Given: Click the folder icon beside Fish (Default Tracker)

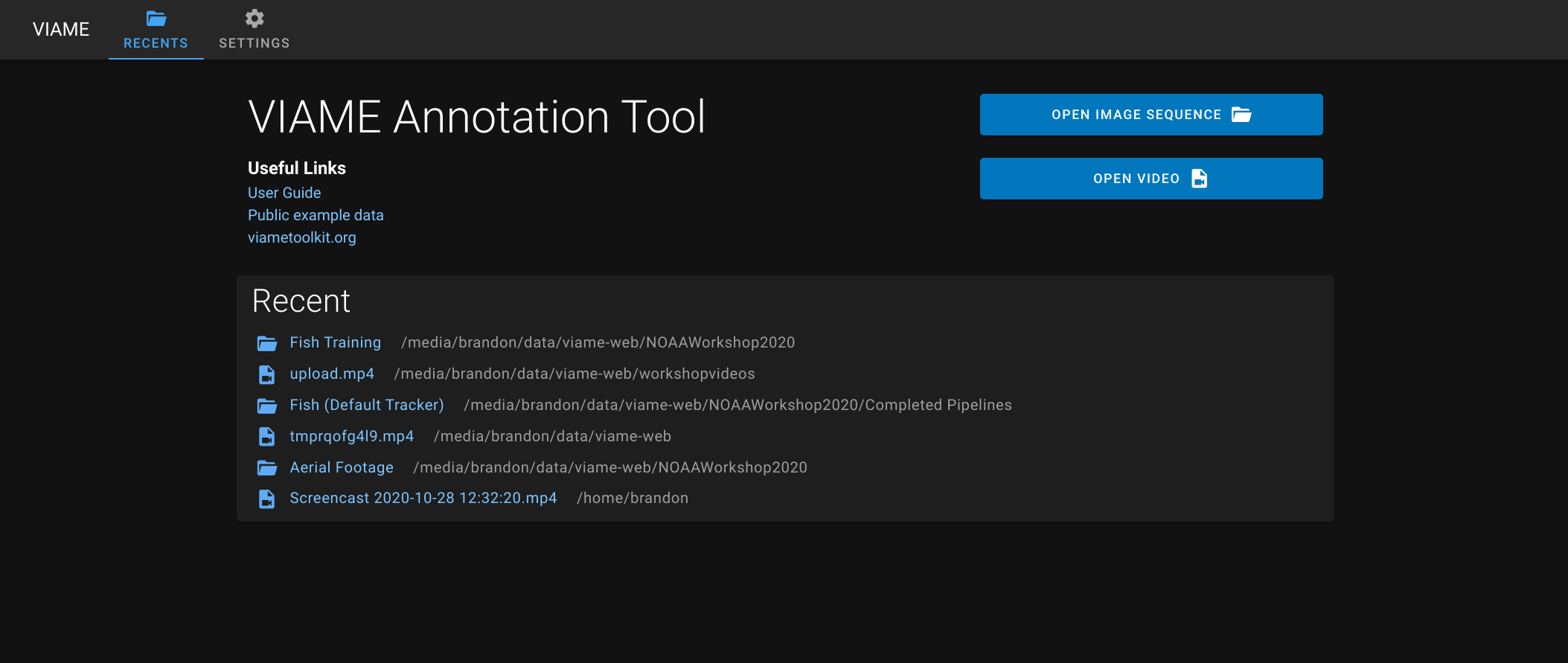Looking at the screenshot, I should pyautogui.click(x=267, y=406).
